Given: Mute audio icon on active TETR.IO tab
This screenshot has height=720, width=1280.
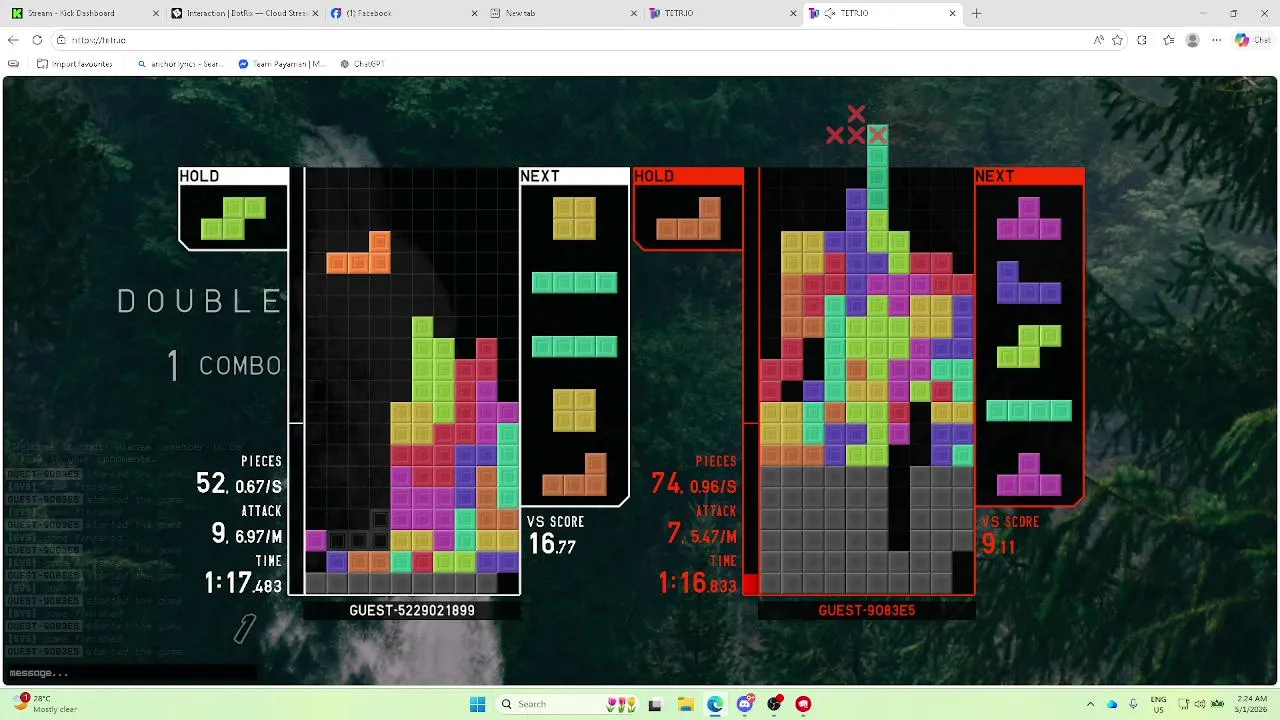Looking at the screenshot, I should (x=830, y=13).
